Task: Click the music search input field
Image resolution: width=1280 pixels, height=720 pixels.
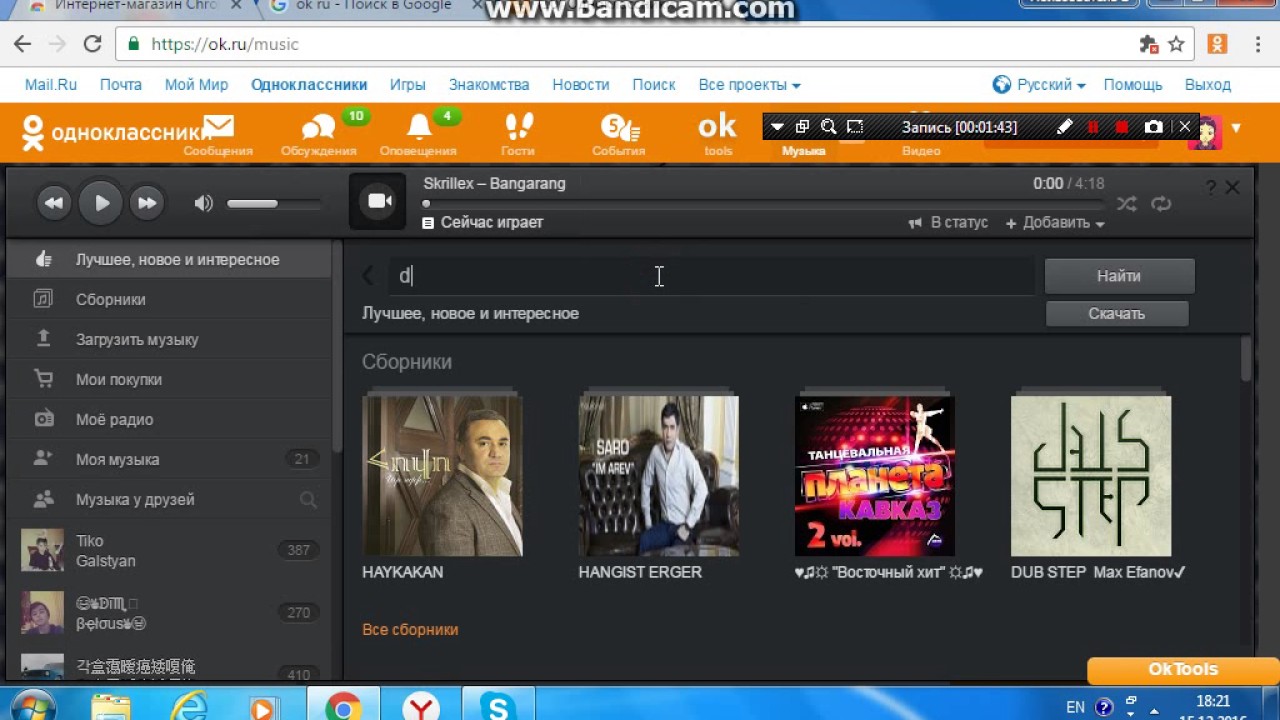Action: (x=712, y=276)
